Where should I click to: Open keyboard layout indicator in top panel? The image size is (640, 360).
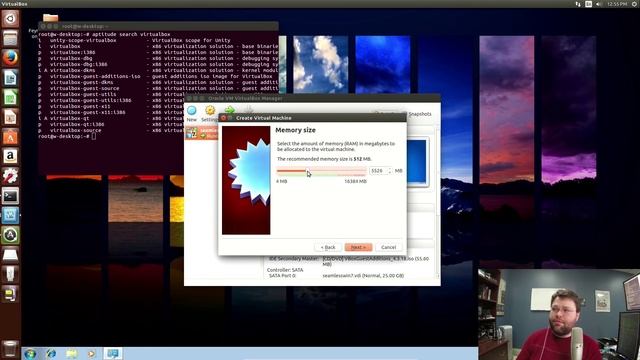pyautogui.click(x=588, y=4)
